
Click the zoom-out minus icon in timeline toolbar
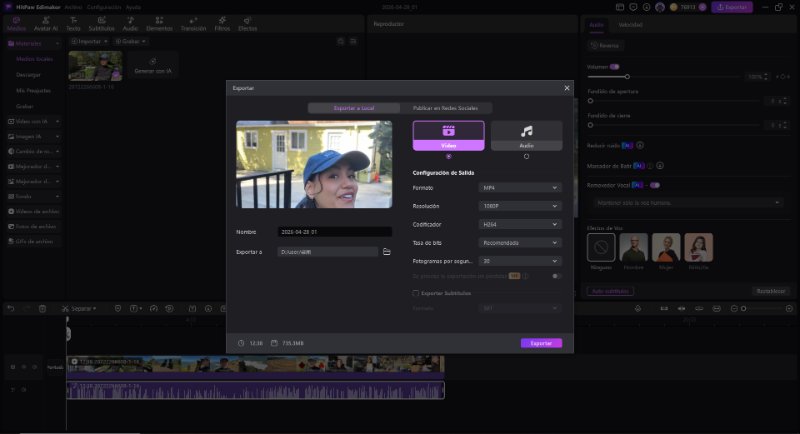click(x=734, y=309)
